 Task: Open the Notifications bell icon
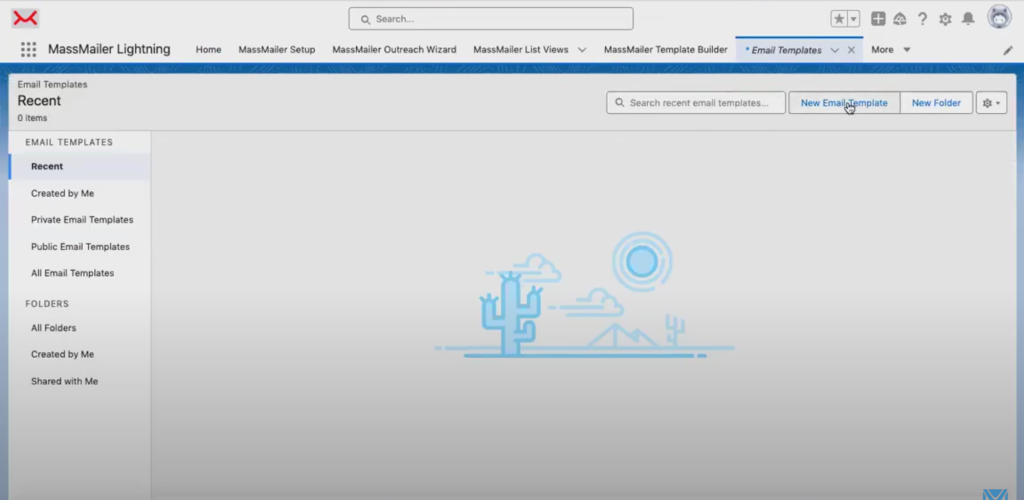968,19
